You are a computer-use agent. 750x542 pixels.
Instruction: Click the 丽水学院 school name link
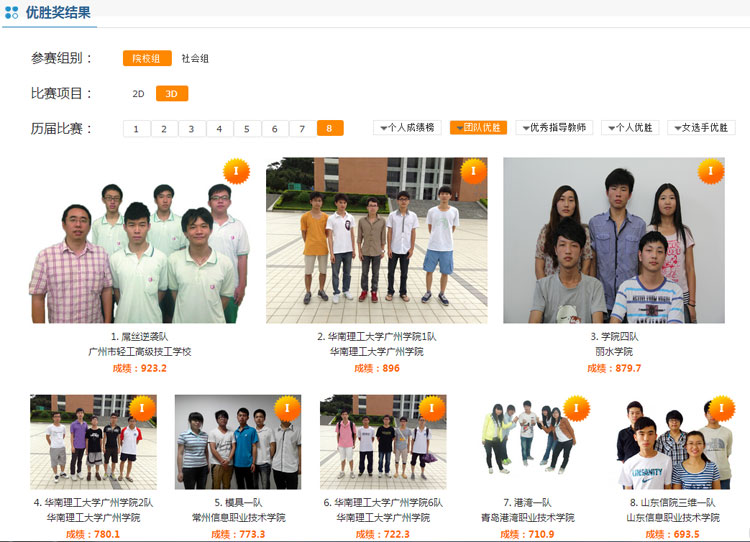click(x=614, y=352)
